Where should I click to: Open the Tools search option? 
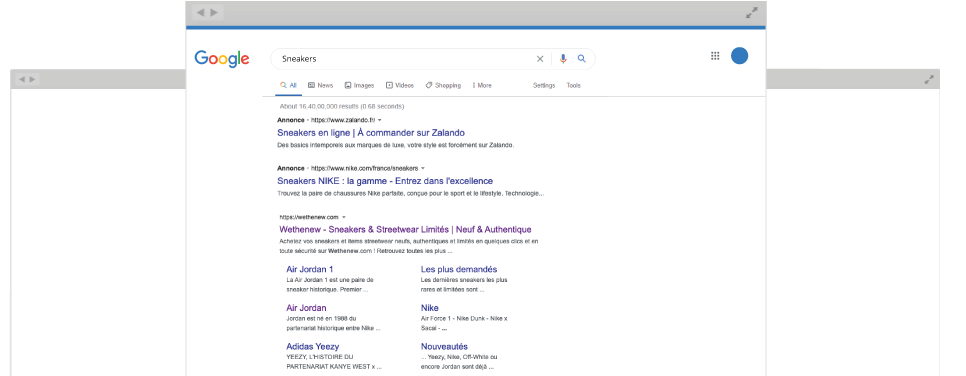click(x=574, y=86)
